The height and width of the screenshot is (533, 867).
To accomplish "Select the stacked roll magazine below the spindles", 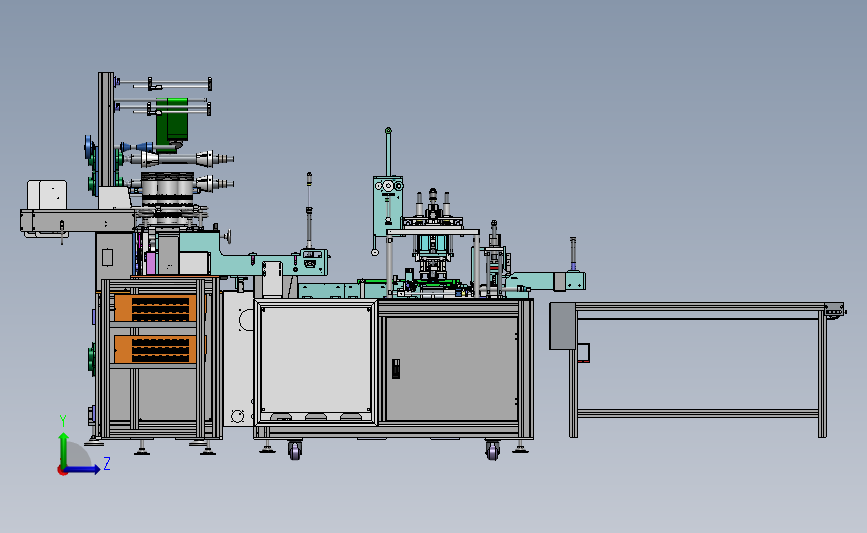I will [168, 199].
